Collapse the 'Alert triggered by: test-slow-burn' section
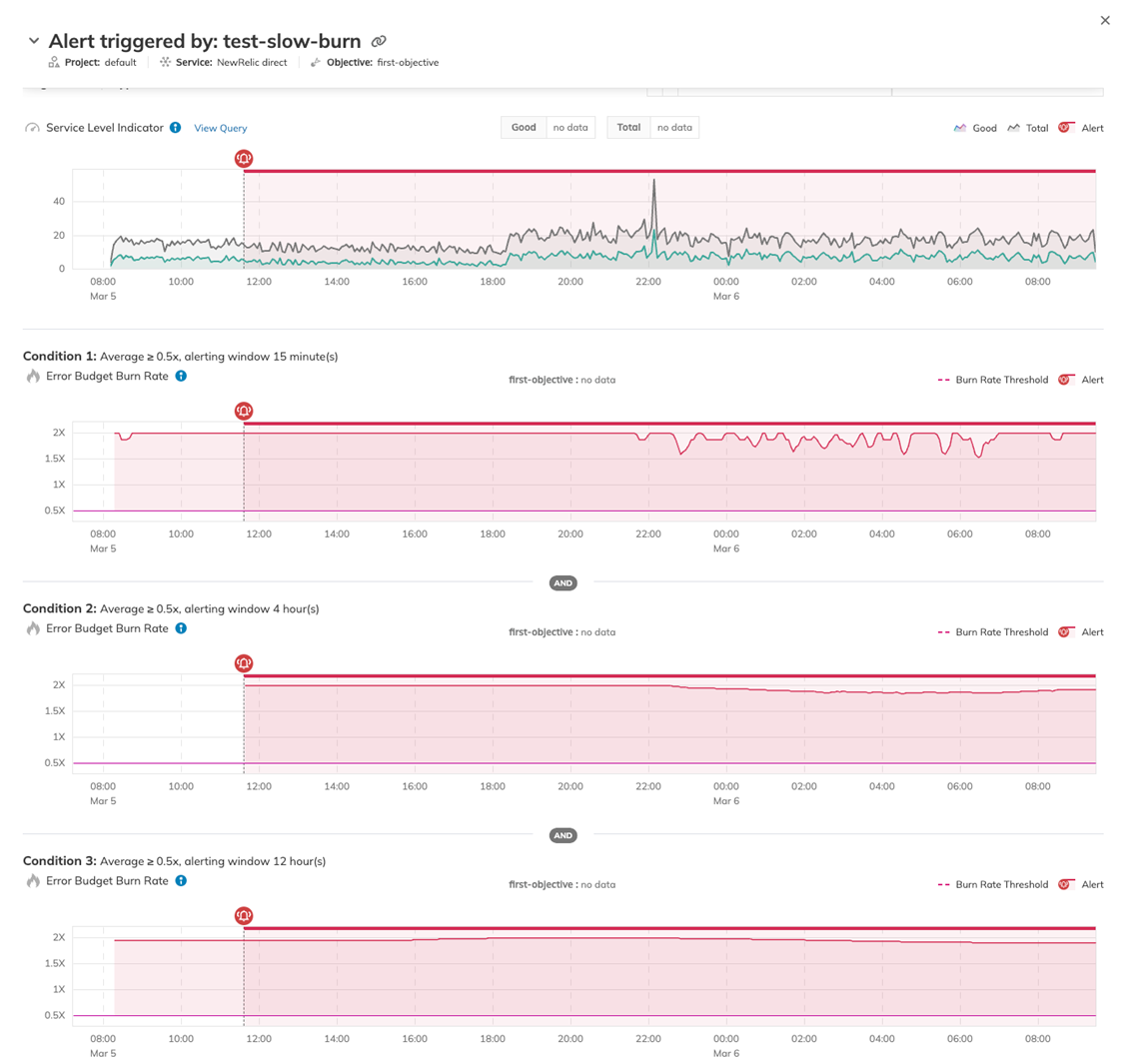 pos(34,40)
